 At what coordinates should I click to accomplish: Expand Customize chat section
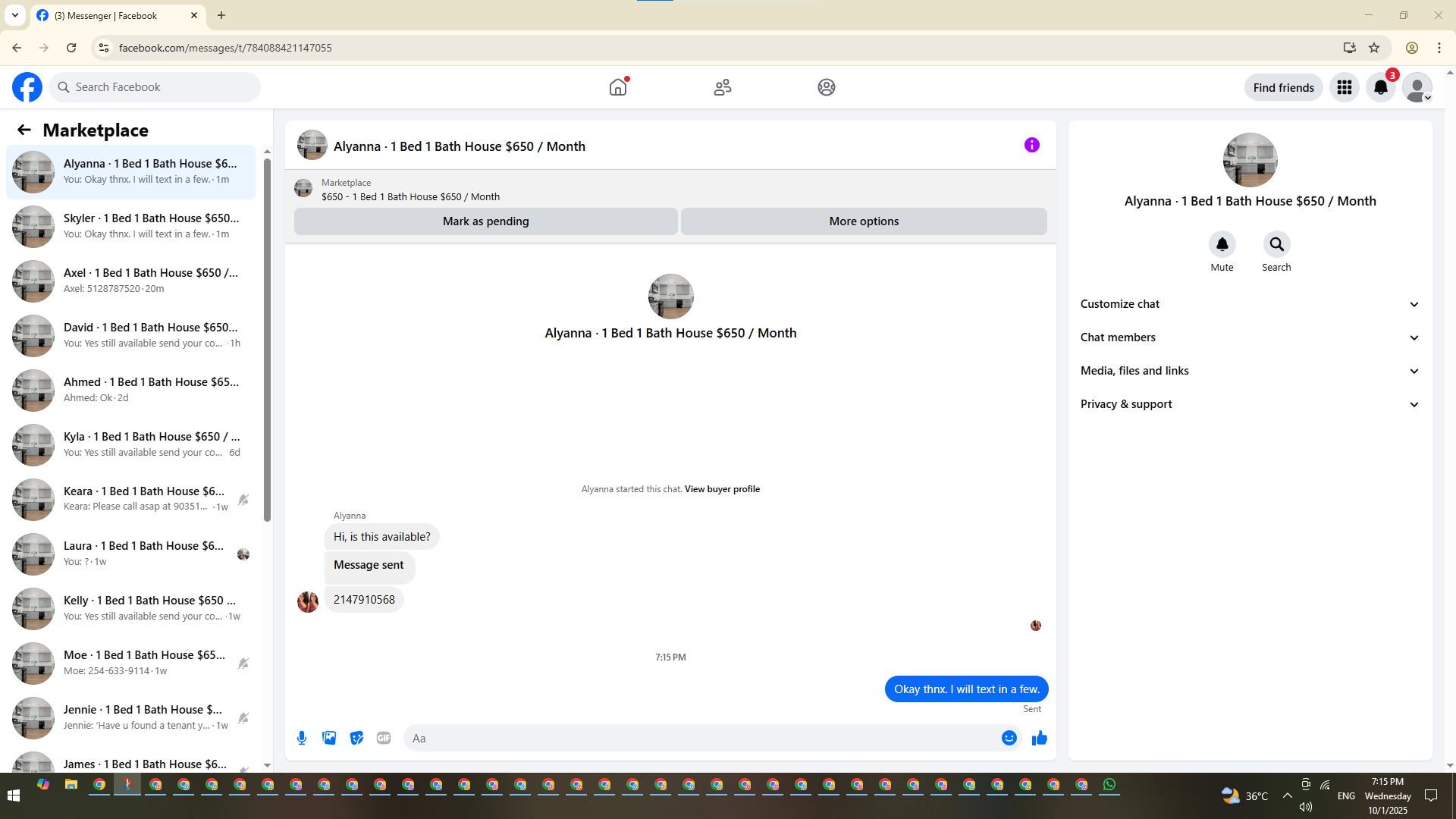point(1250,304)
